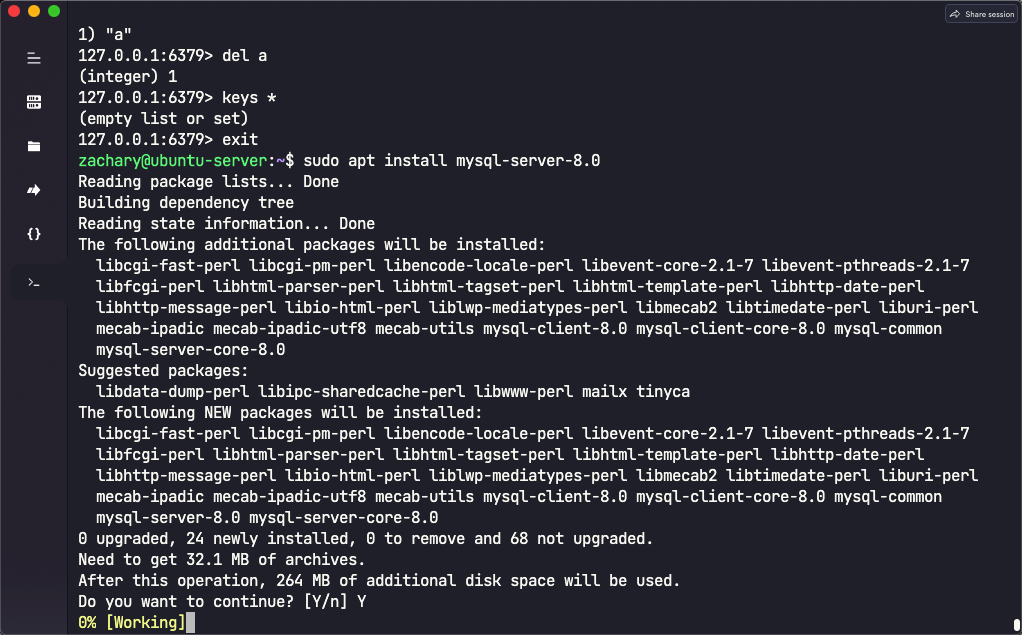Open the SFTP folder icon
The image size is (1022, 635).
point(34,146)
